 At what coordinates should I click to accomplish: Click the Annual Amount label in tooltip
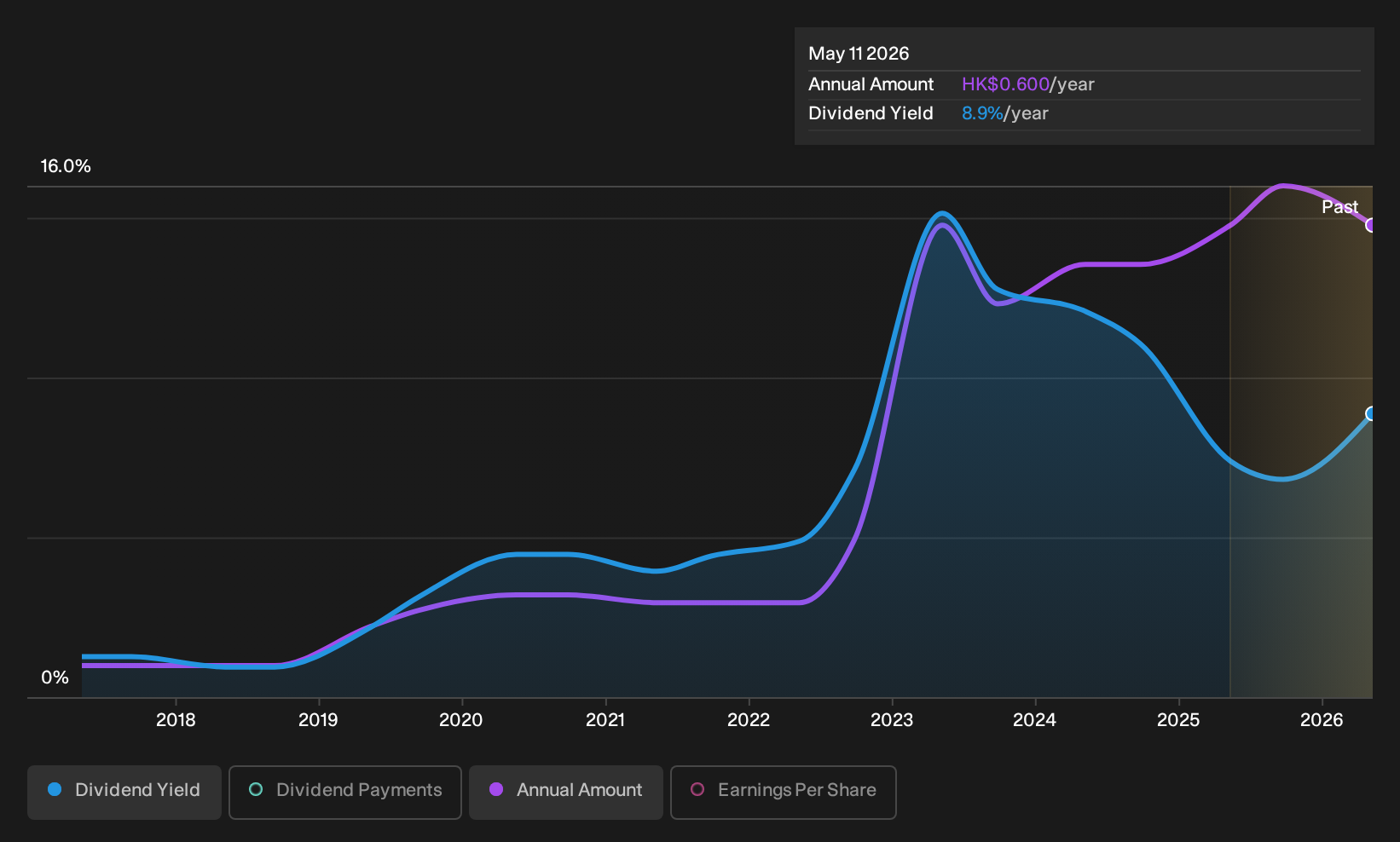click(871, 84)
